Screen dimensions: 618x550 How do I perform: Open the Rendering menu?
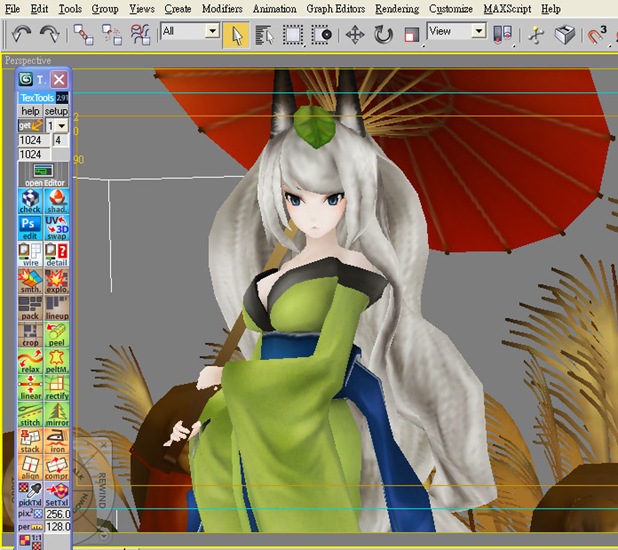tap(397, 9)
